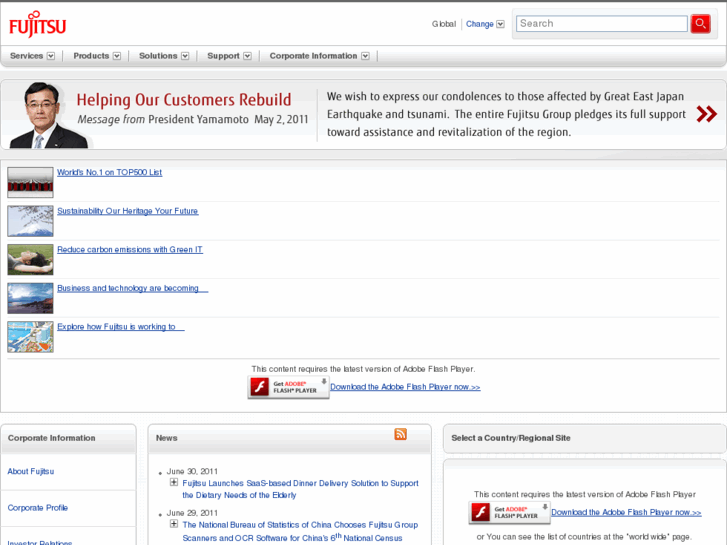Expand the June 30 SaaS news item
The height and width of the screenshot is (545, 727).
pos(174,482)
